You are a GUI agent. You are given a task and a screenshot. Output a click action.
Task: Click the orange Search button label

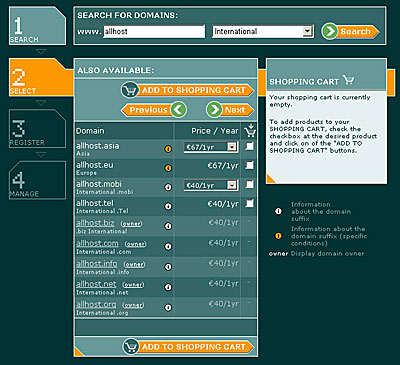pos(355,31)
